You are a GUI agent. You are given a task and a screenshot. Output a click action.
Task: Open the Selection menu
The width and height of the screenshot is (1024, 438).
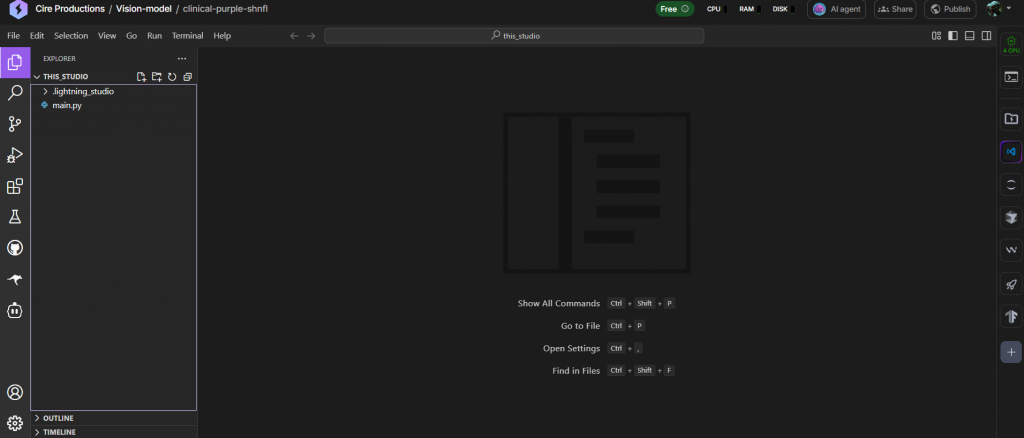click(71, 35)
